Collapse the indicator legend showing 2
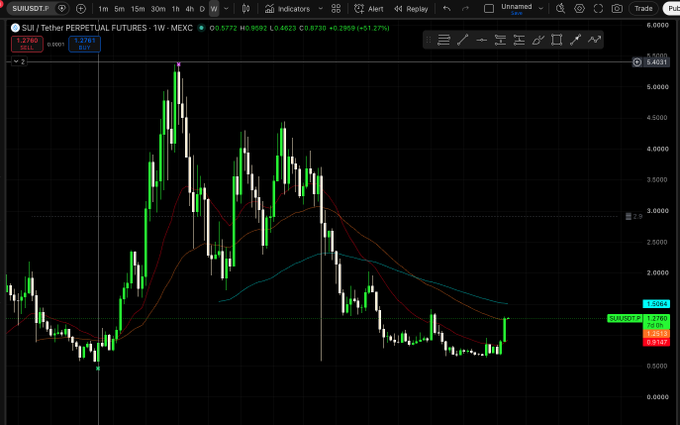Image resolution: width=680 pixels, height=425 pixels. tap(19, 62)
